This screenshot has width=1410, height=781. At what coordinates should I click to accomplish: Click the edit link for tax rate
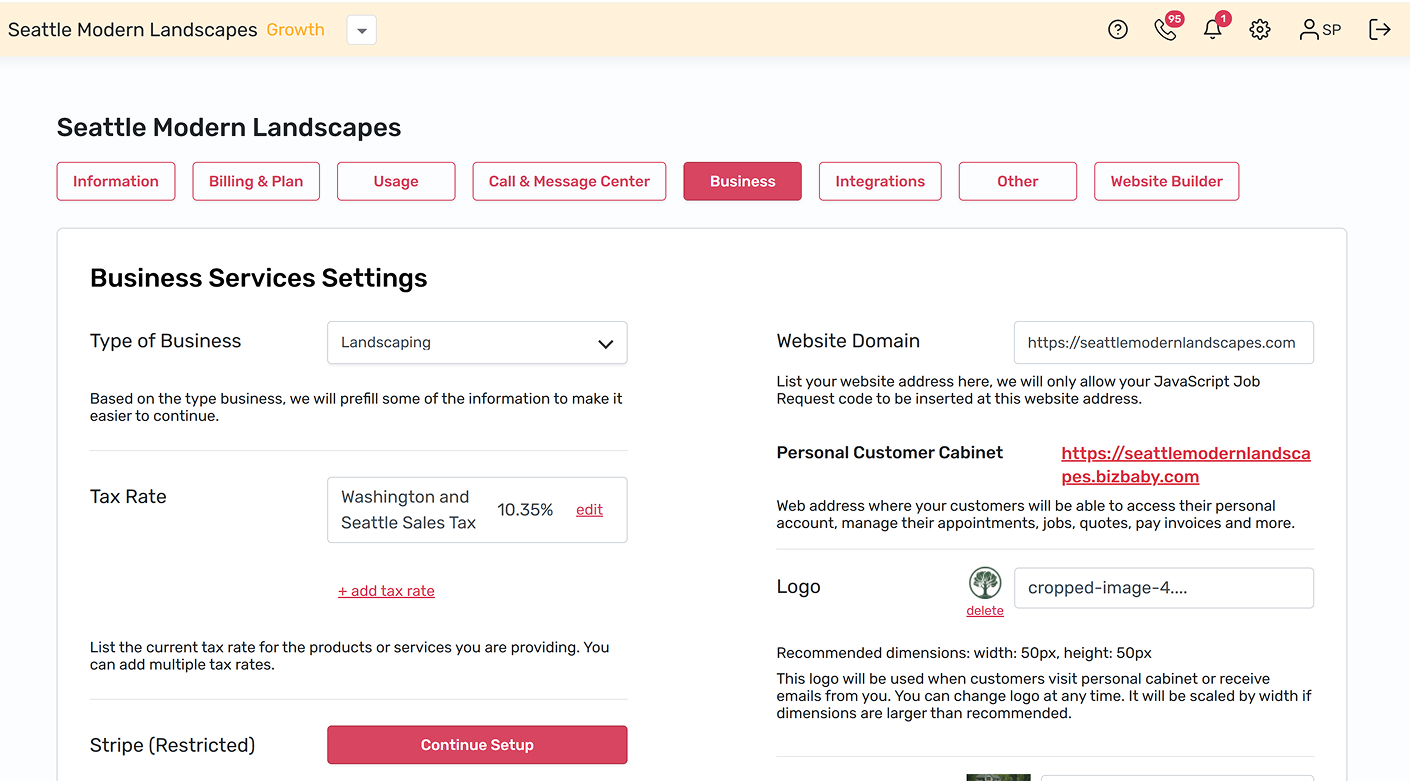pos(589,510)
